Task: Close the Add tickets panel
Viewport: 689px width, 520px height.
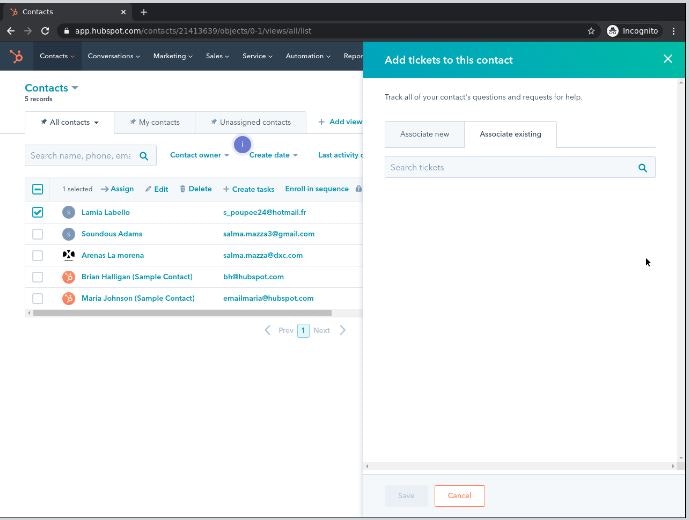Action: pos(667,59)
